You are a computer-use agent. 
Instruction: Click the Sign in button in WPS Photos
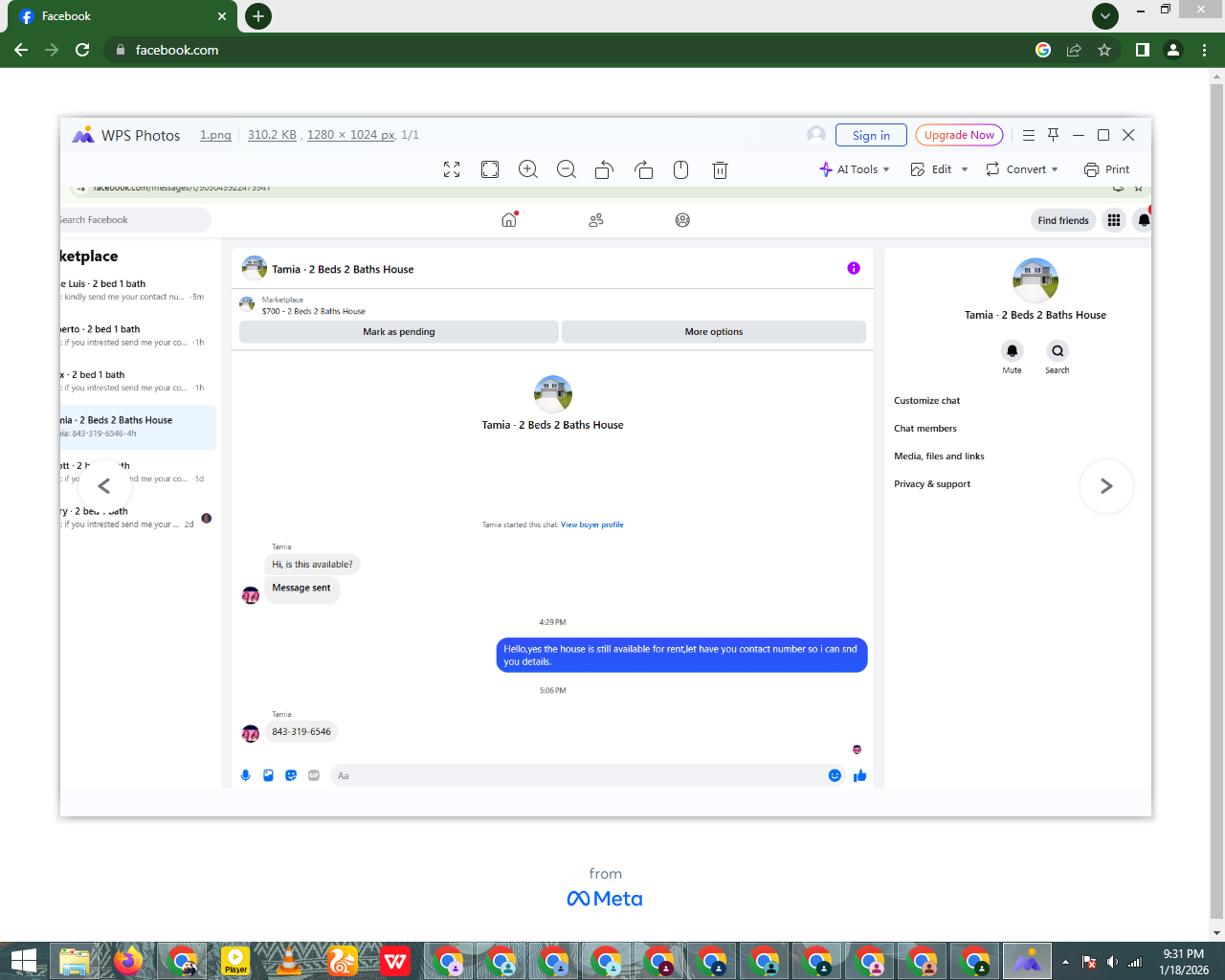coord(871,135)
